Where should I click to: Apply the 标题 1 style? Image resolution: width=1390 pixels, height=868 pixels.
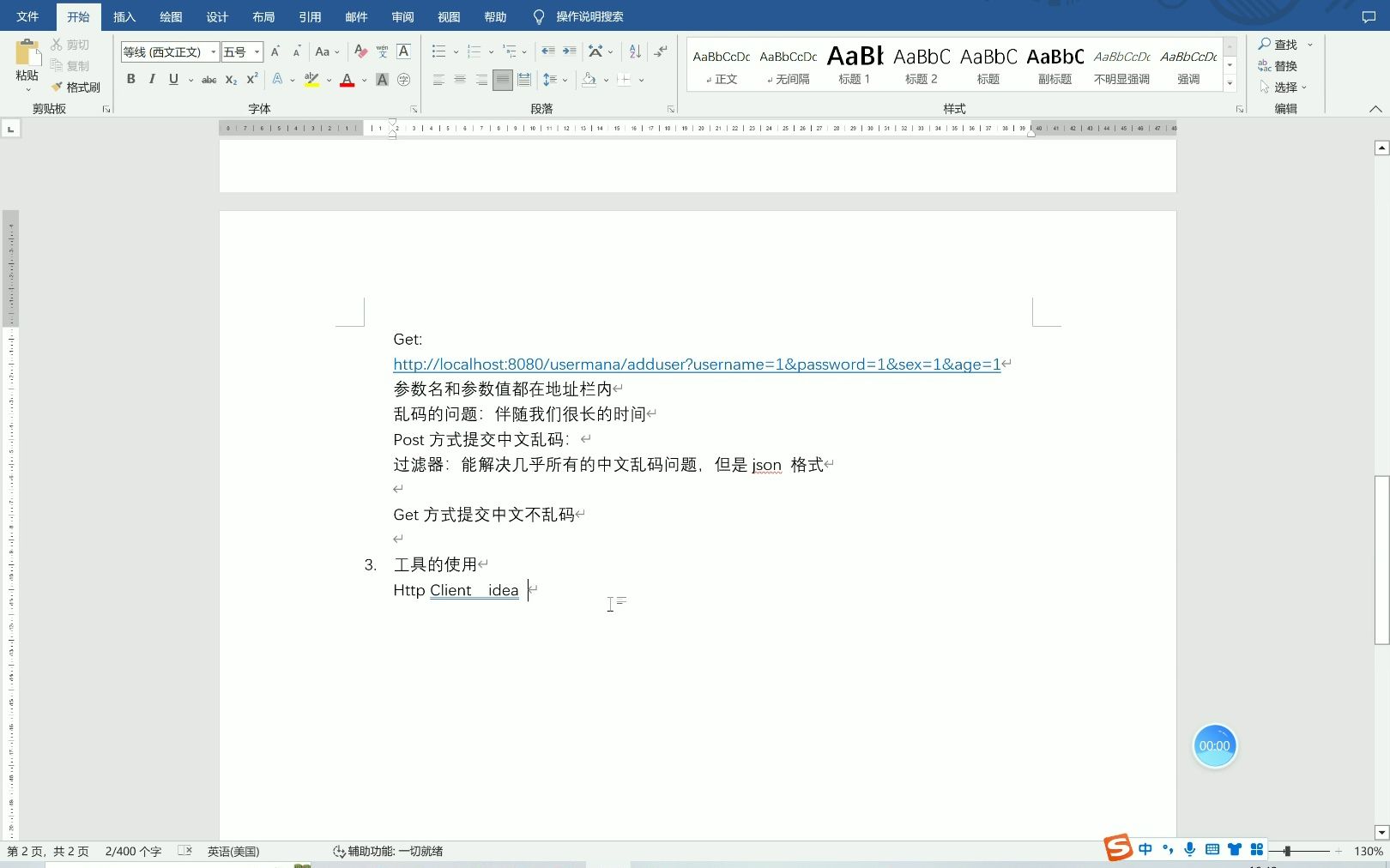point(855,64)
